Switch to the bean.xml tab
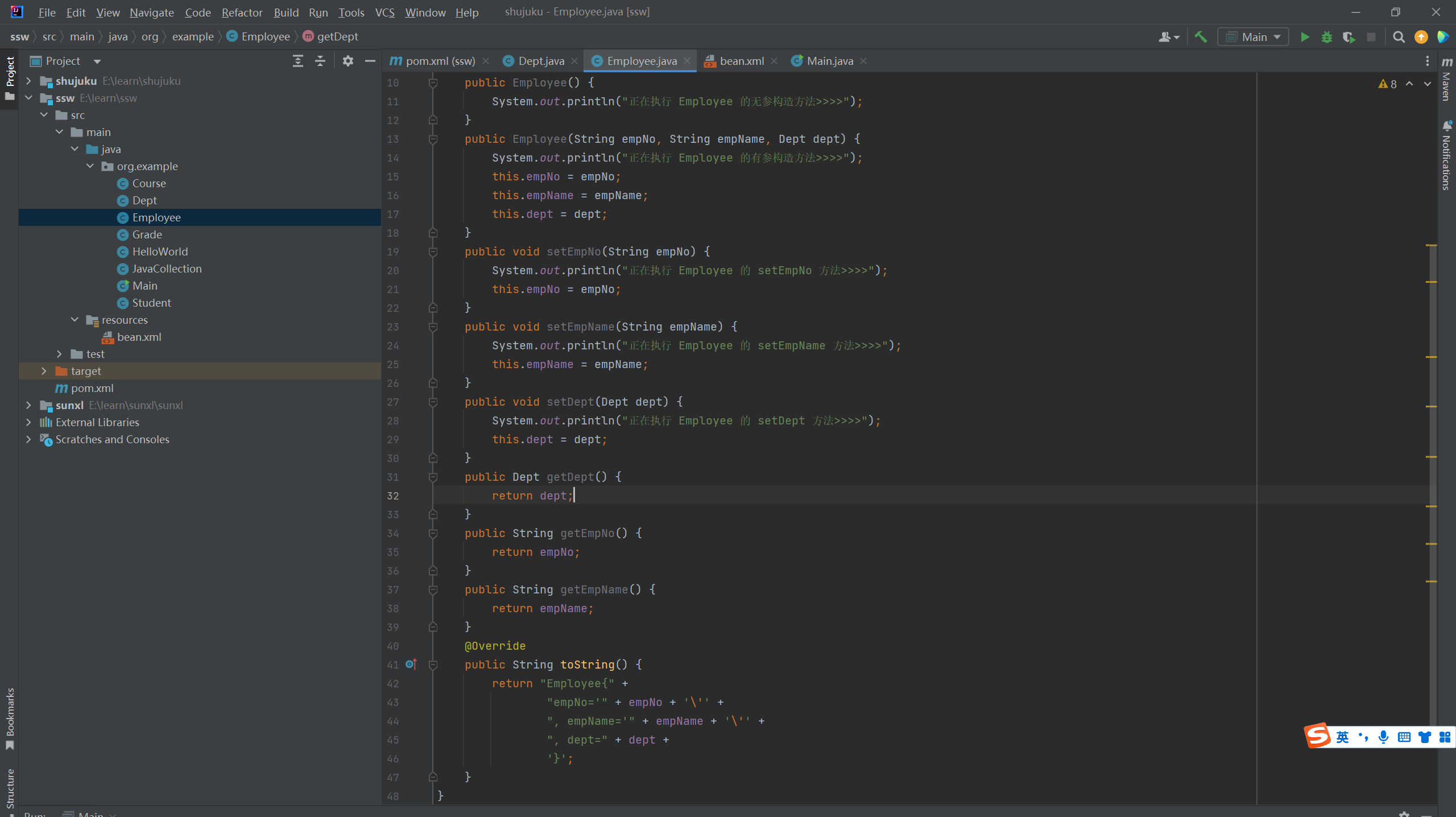Viewport: 1456px width, 817px height. pyautogui.click(x=741, y=61)
